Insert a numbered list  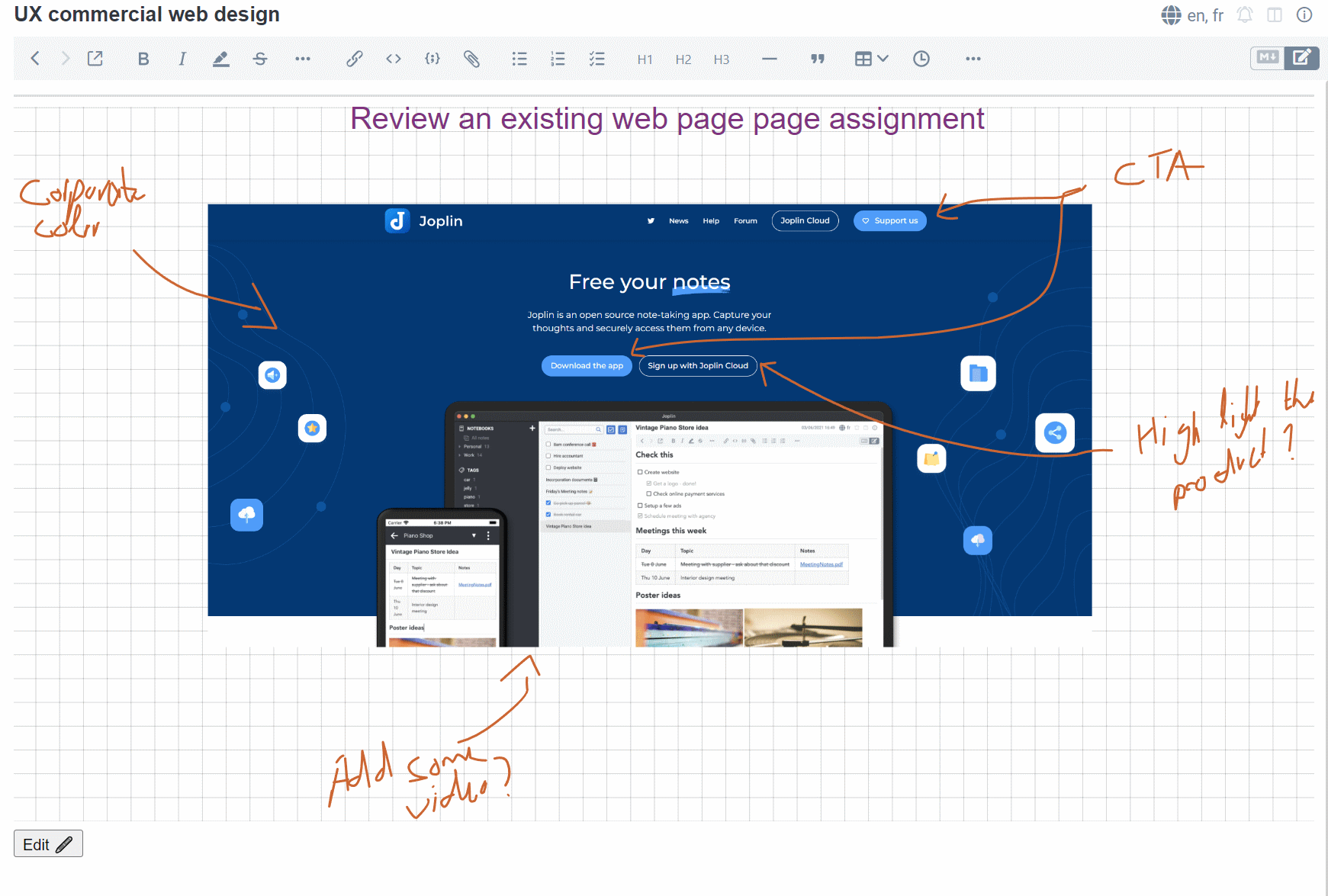[558, 59]
